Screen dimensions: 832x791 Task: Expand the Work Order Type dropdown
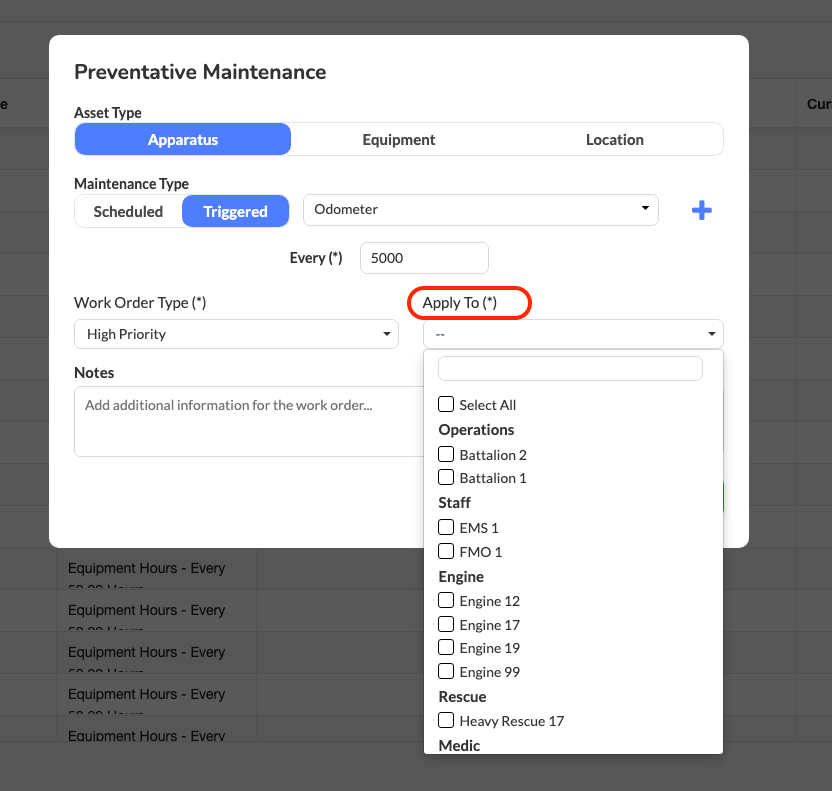[x=236, y=334]
